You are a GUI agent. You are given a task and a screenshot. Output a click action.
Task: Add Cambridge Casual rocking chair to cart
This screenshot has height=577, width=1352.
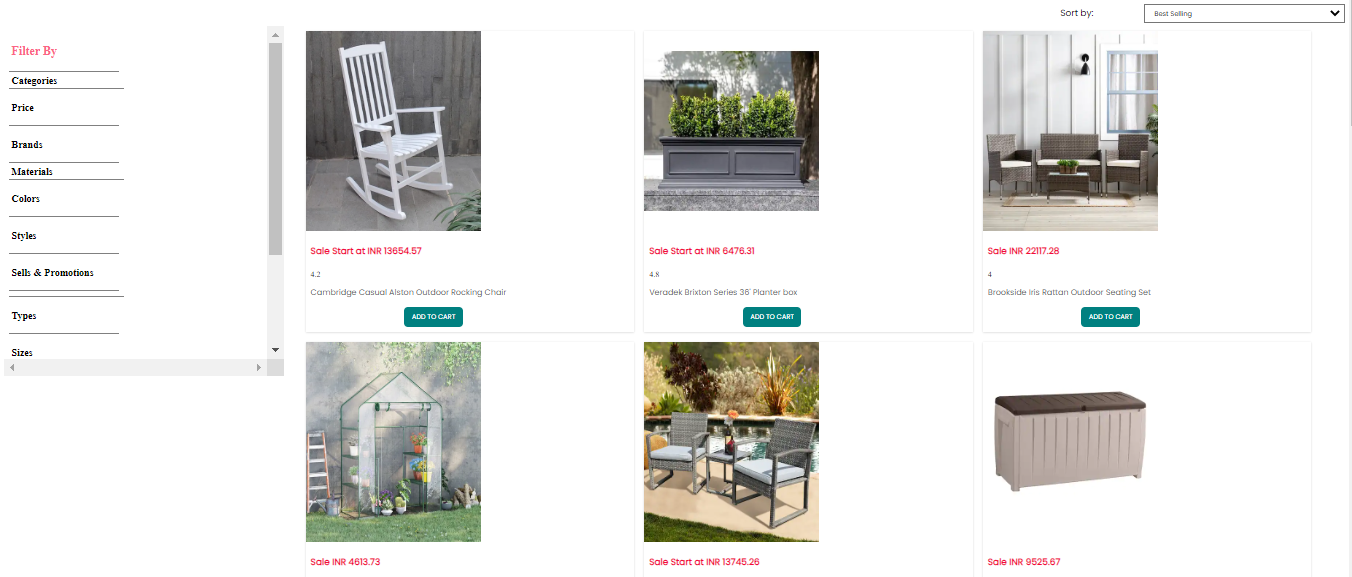433,317
